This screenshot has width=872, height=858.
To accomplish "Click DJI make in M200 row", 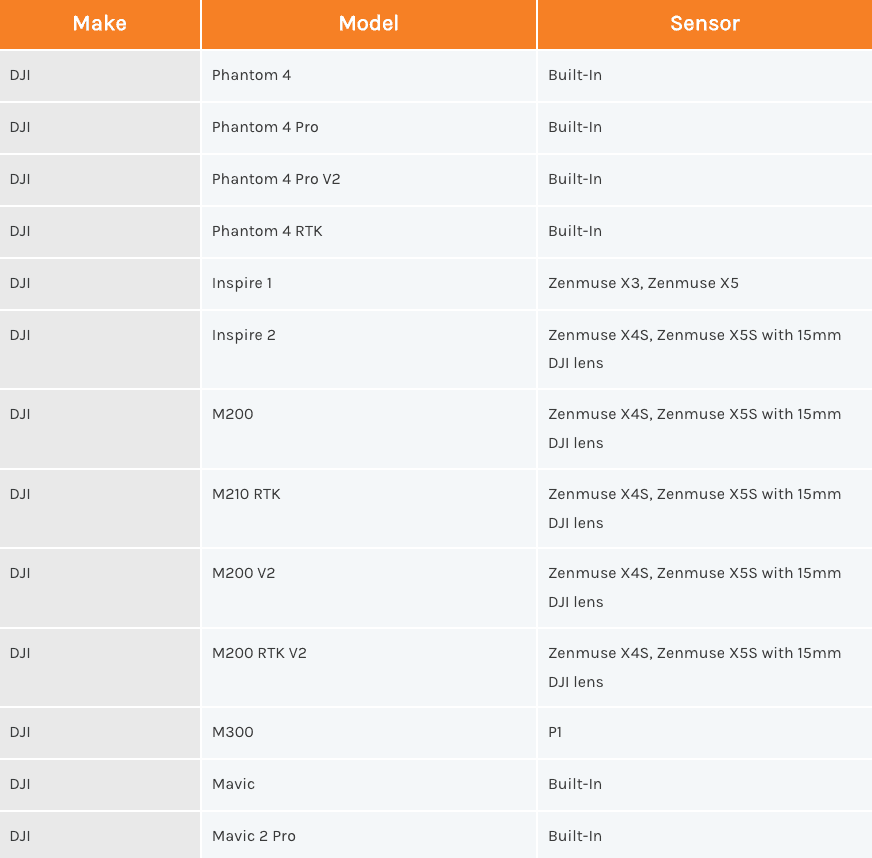I will 100,429.
